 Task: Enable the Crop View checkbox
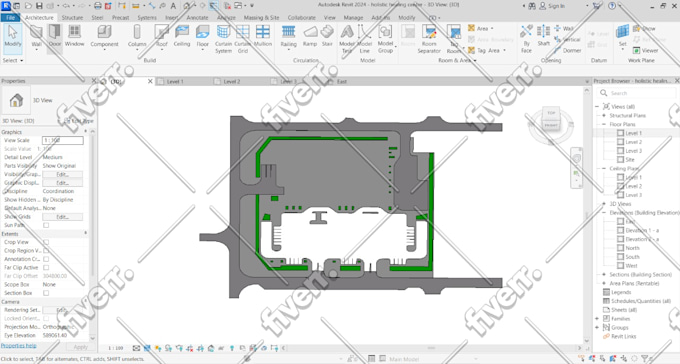(x=46, y=242)
